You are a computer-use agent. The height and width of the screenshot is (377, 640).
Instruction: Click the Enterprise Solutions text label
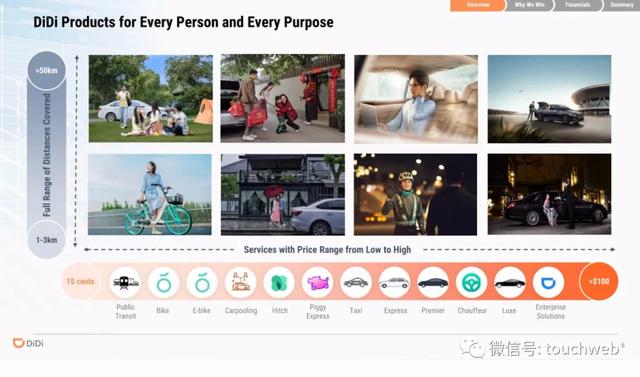click(x=550, y=311)
